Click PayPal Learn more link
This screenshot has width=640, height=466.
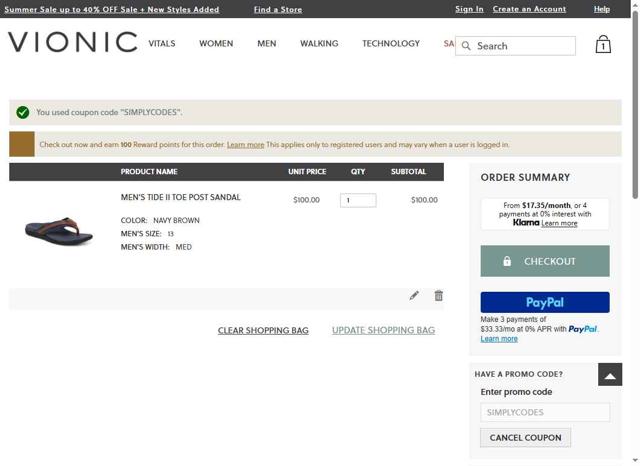coord(499,339)
